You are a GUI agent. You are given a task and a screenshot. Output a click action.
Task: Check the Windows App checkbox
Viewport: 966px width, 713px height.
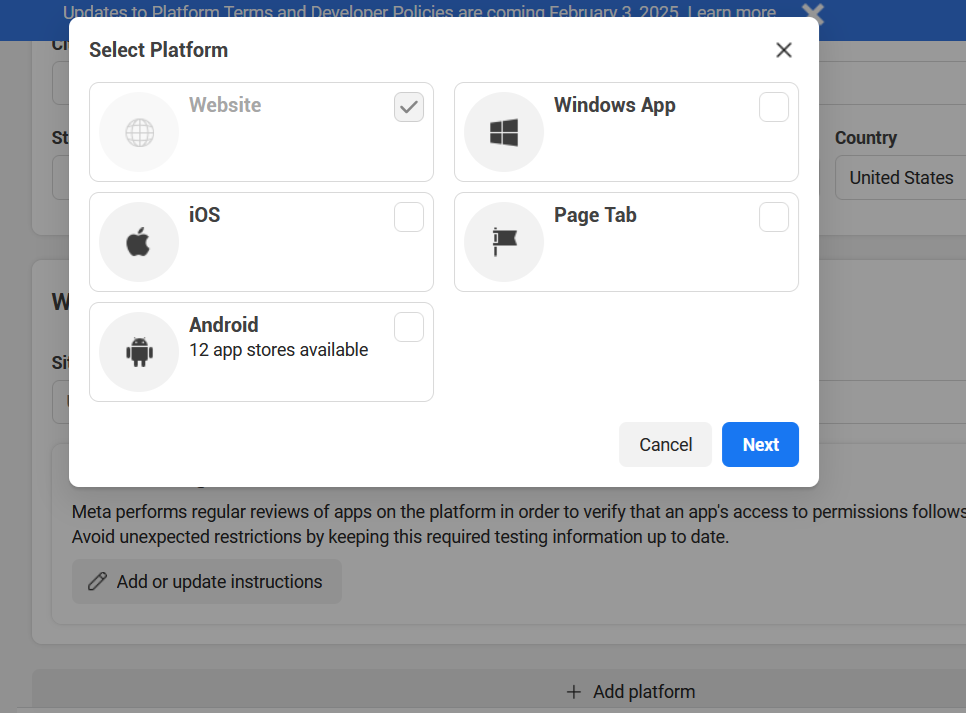point(774,107)
